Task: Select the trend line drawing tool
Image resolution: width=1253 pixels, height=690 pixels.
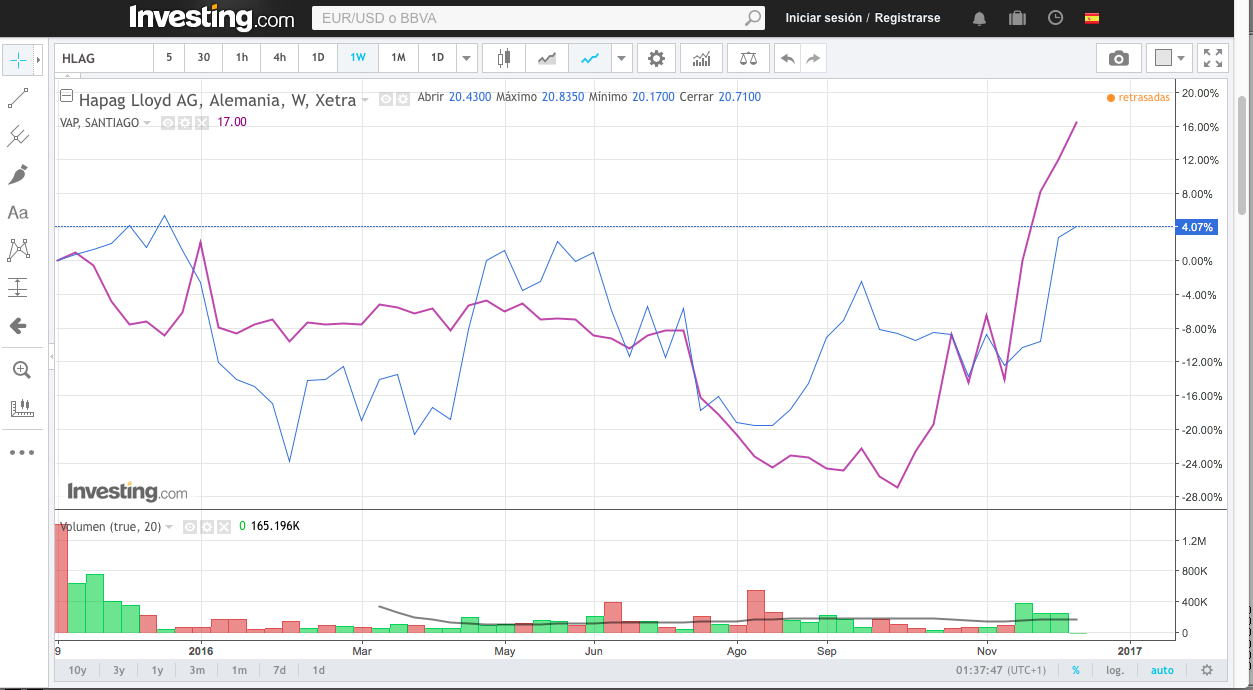Action: point(18,98)
